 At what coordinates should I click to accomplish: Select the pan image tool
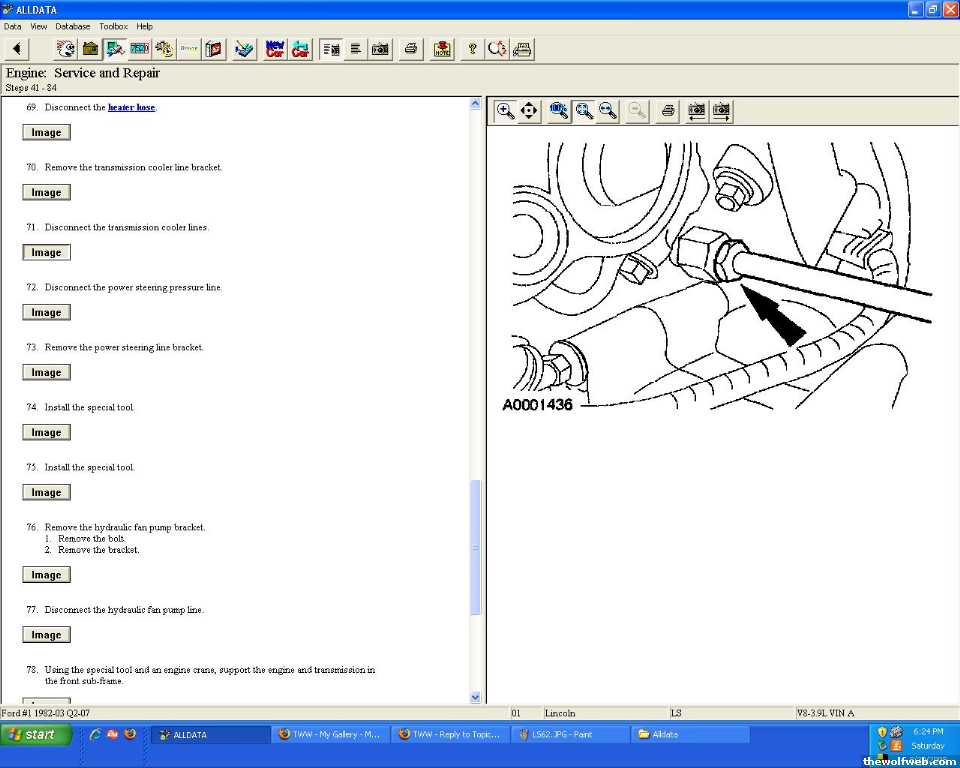(529, 111)
